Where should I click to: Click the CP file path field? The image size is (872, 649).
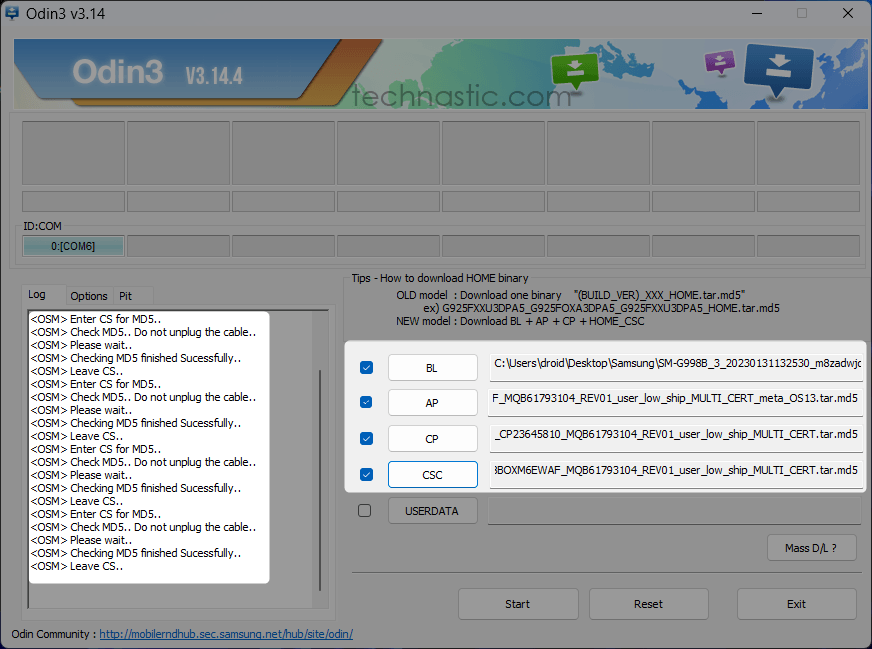[676, 439]
